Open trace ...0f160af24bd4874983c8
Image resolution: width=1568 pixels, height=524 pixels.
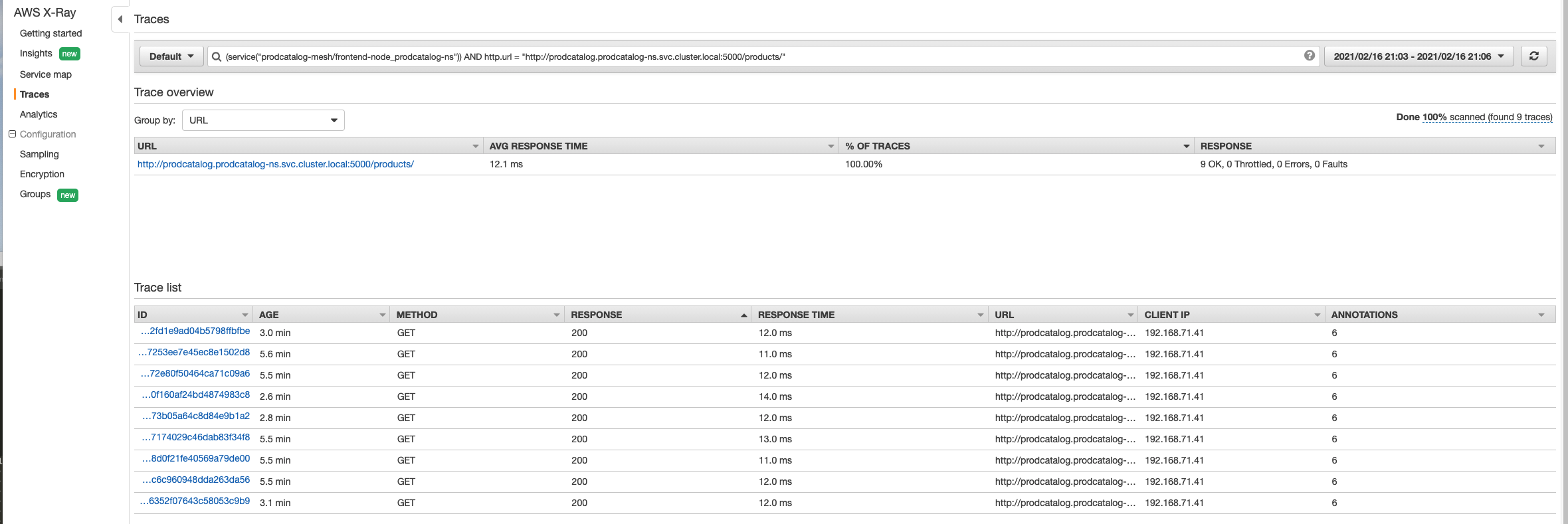pos(196,394)
